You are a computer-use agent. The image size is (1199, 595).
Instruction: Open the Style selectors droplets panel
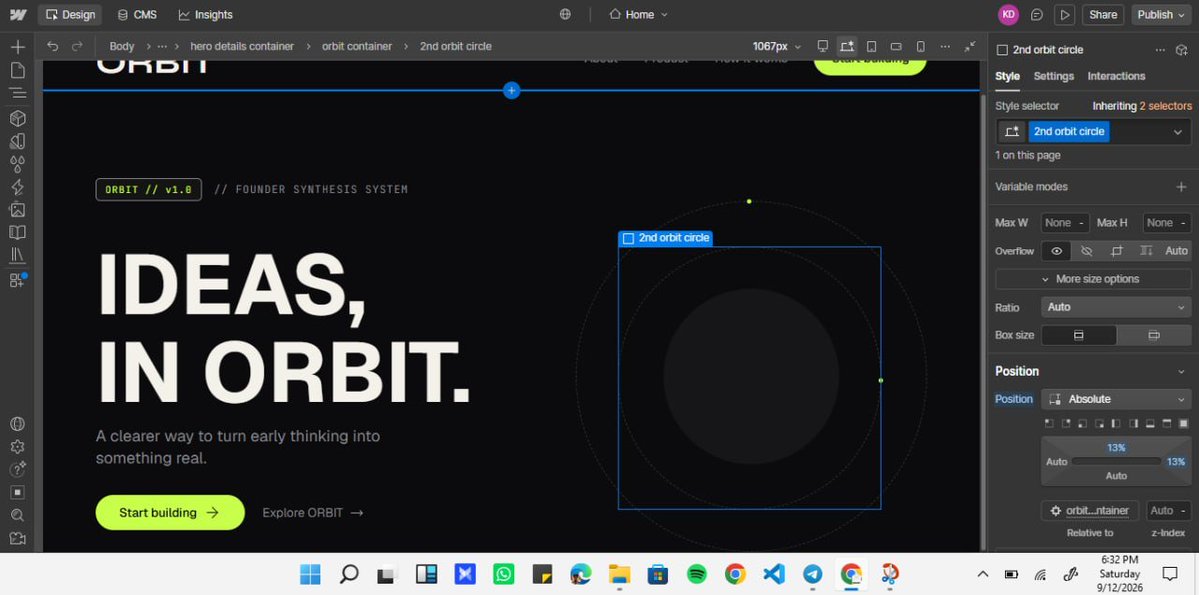[18, 164]
